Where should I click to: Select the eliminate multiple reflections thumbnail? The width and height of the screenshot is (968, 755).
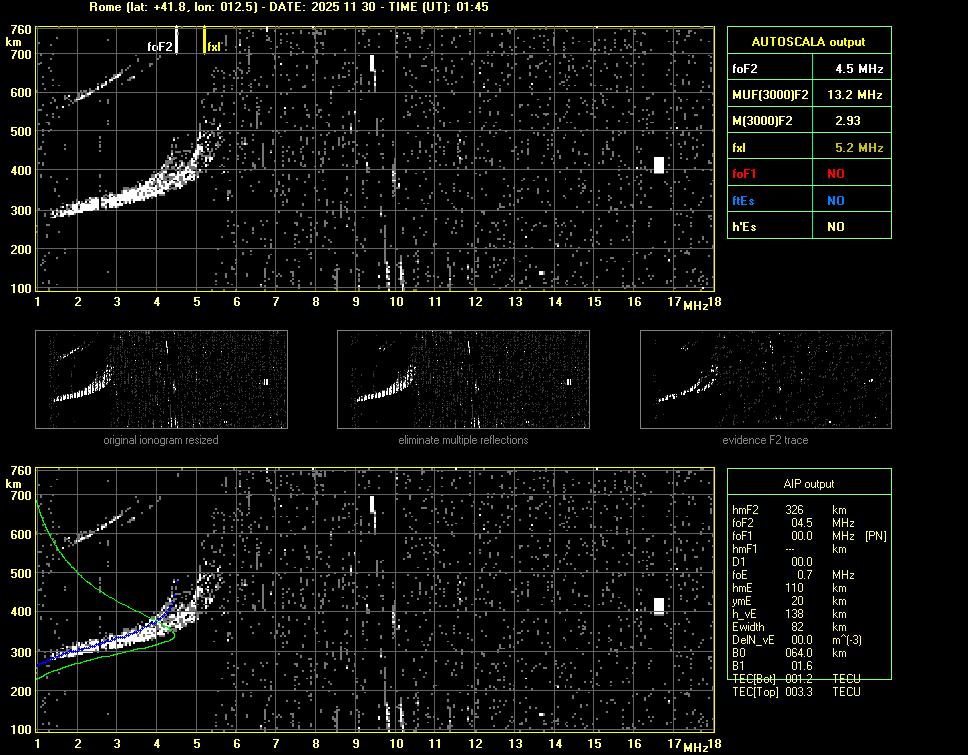pyautogui.click(x=463, y=380)
